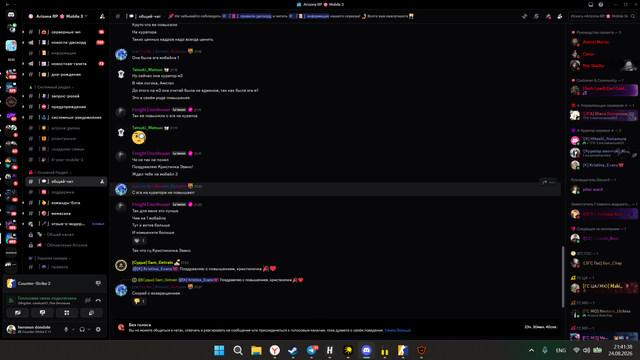Disconnect from voice with the hang-up icon
Screen dimensions: 640x360
[98, 300]
